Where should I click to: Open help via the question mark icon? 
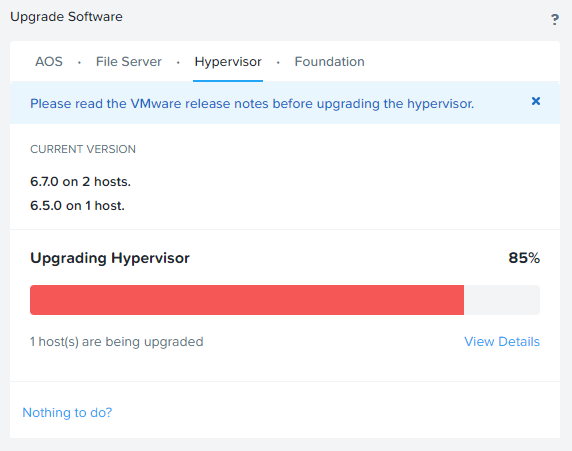[x=554, y=19]
